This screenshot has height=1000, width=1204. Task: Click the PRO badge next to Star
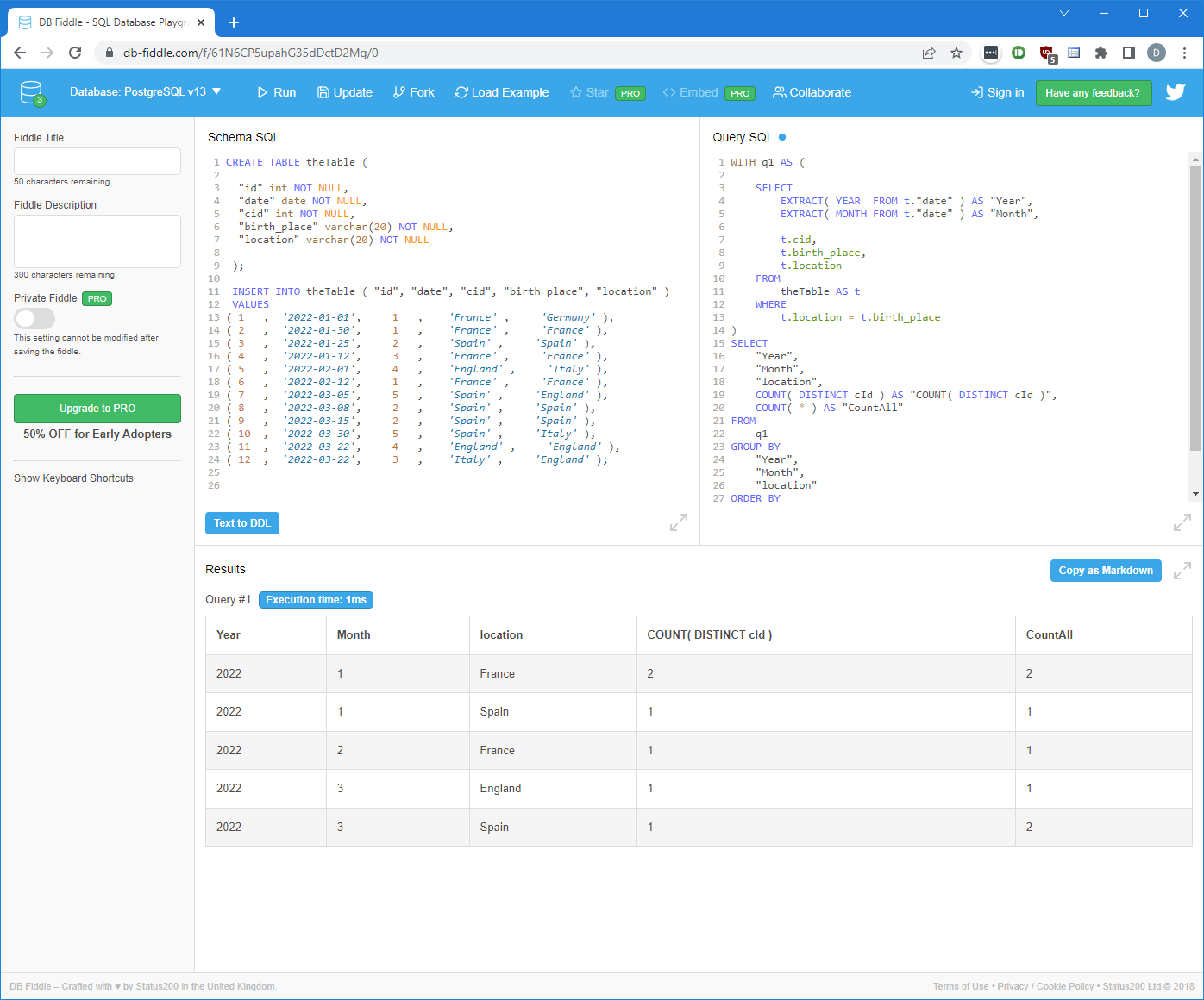630,93
